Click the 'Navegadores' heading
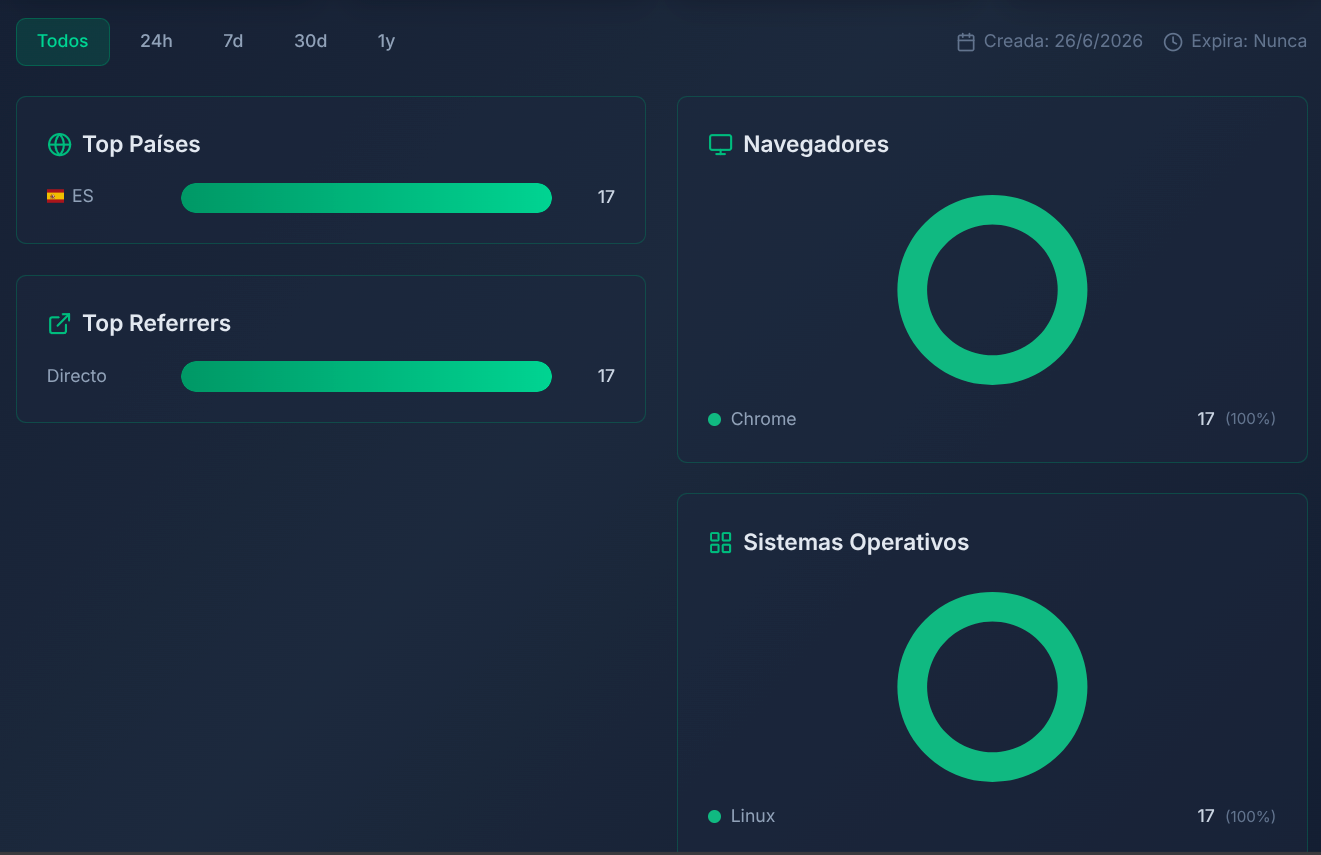The height and width of the screenshot is (855, 1321). [x=816, y=145]
